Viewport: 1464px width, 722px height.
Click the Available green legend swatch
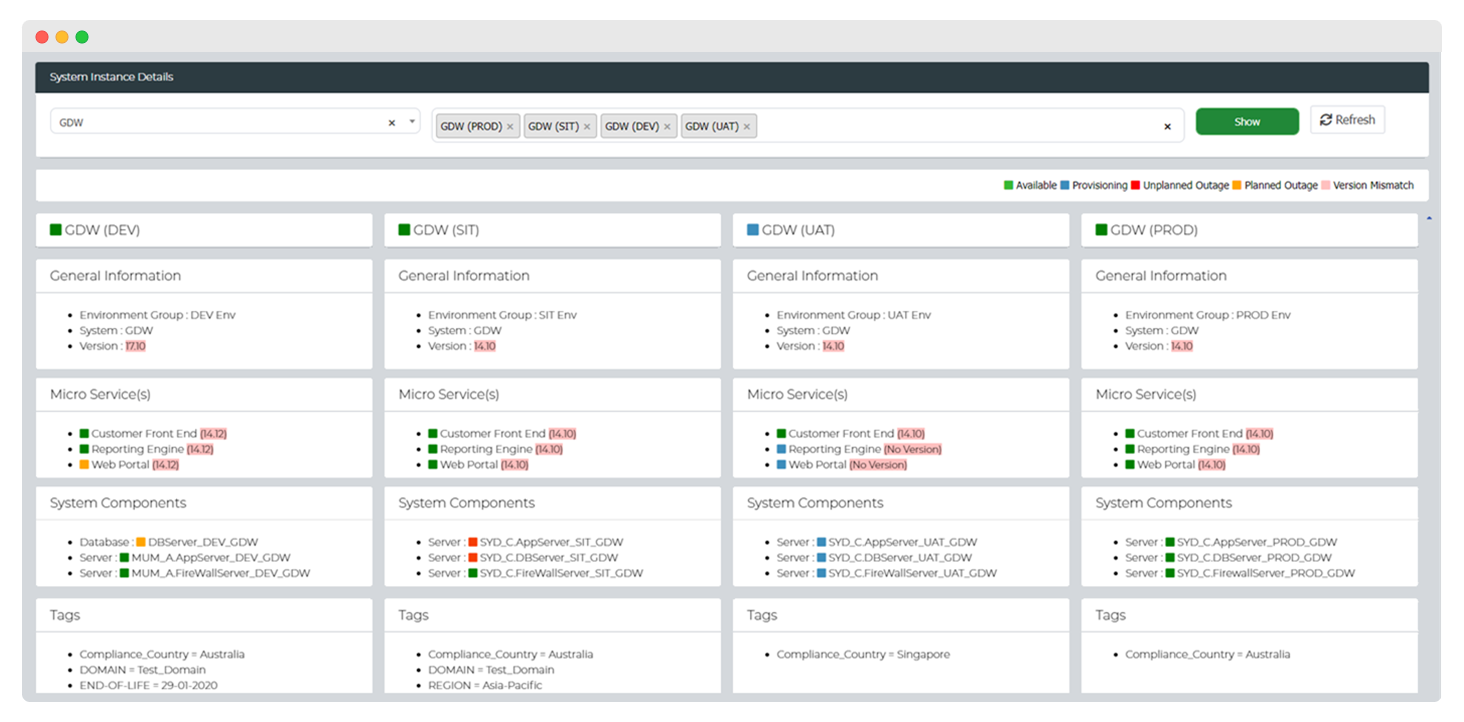coord(1009,185)
